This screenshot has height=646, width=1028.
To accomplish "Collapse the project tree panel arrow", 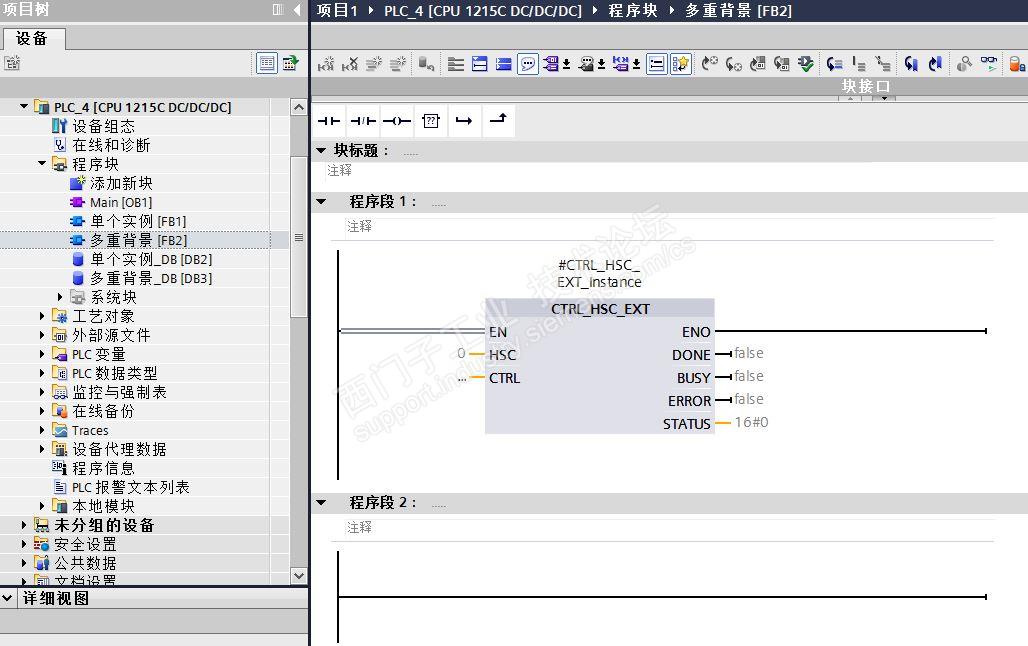I will pos(297,9).
